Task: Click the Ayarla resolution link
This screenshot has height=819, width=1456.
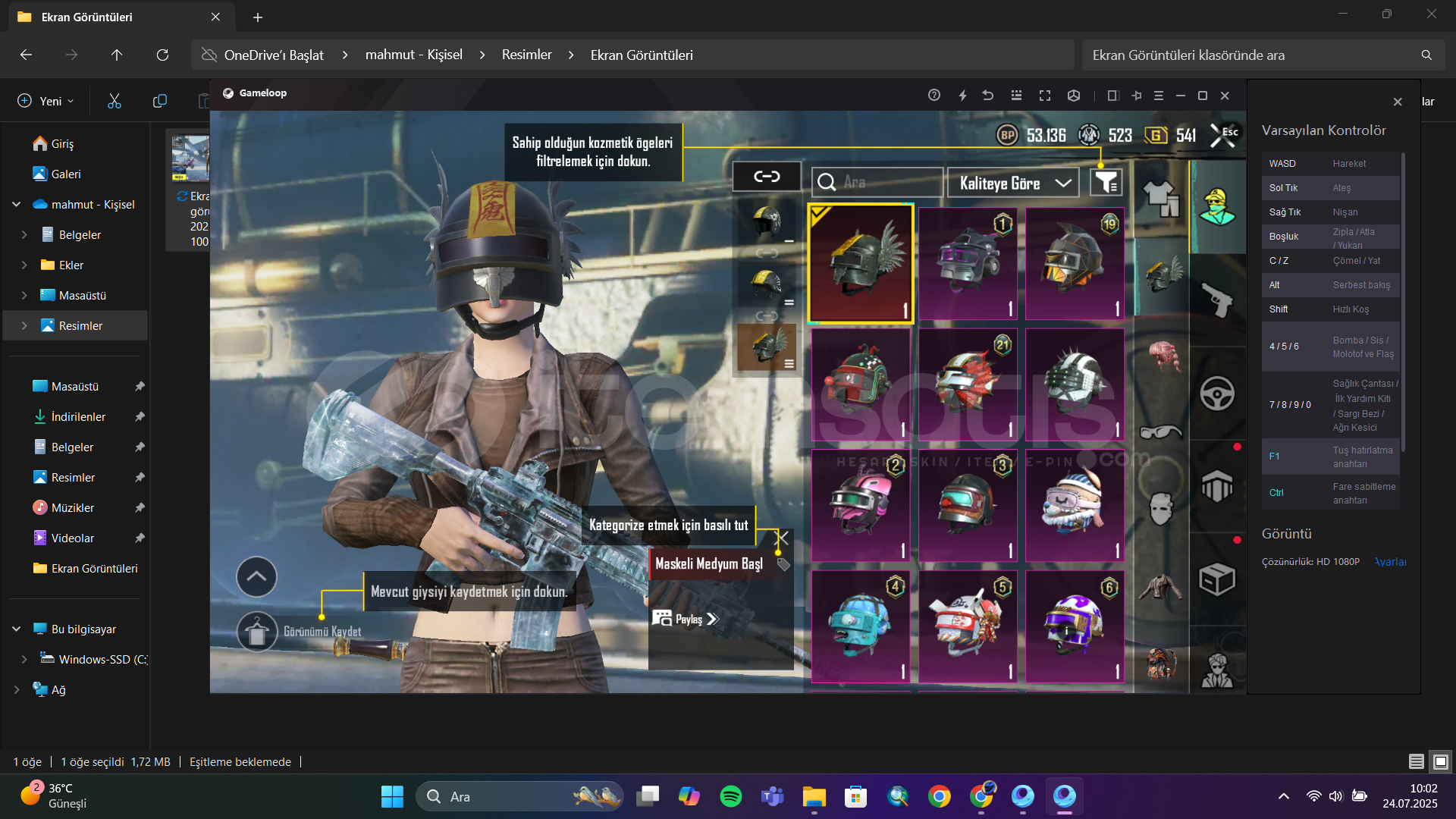Action: (x=1391, y=562)
